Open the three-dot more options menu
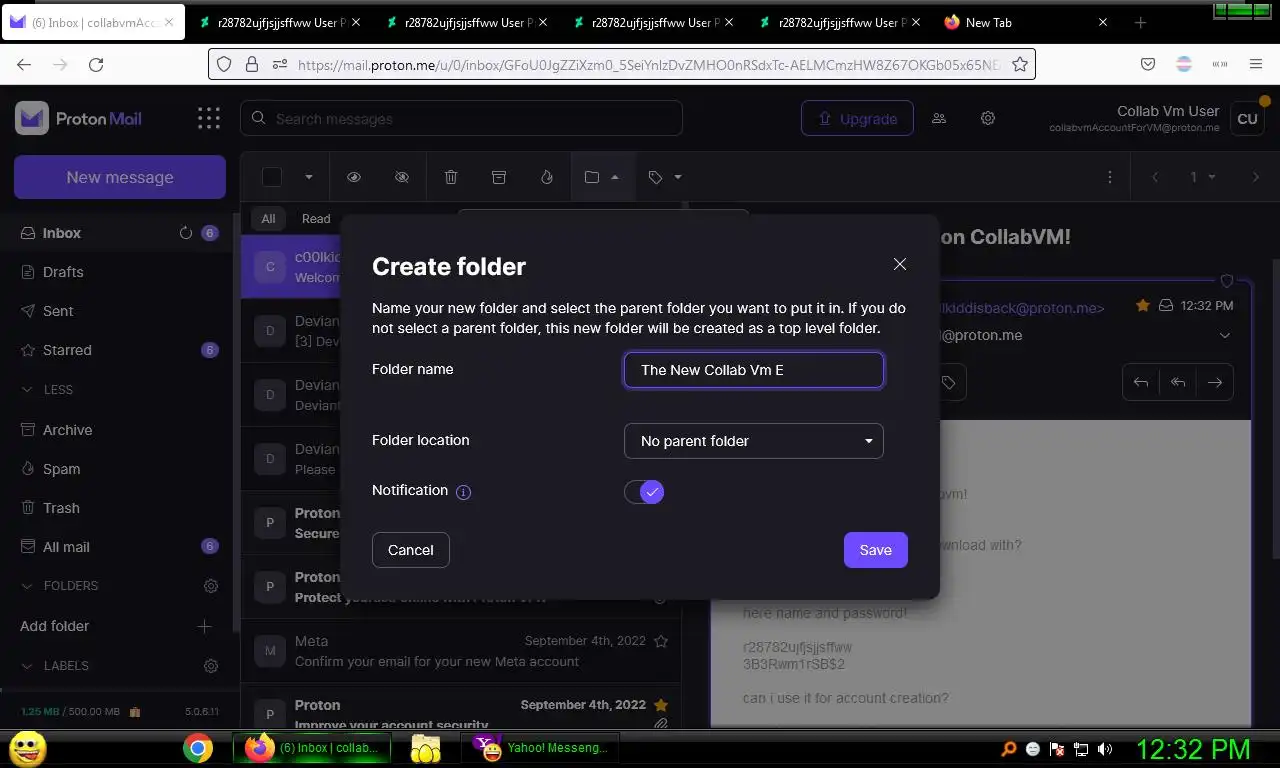Image resolution: width=1280 pixels, height=768 pixels. click(1110, 177)
